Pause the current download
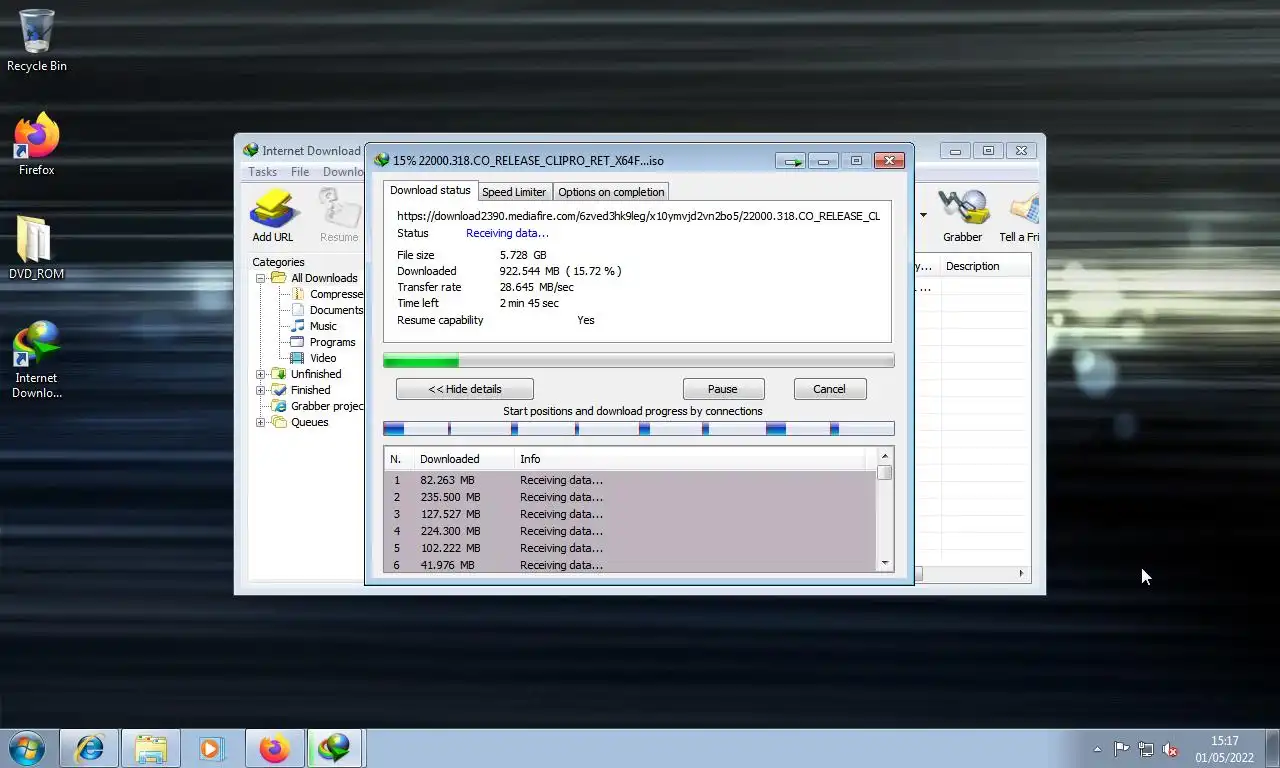 723,389
